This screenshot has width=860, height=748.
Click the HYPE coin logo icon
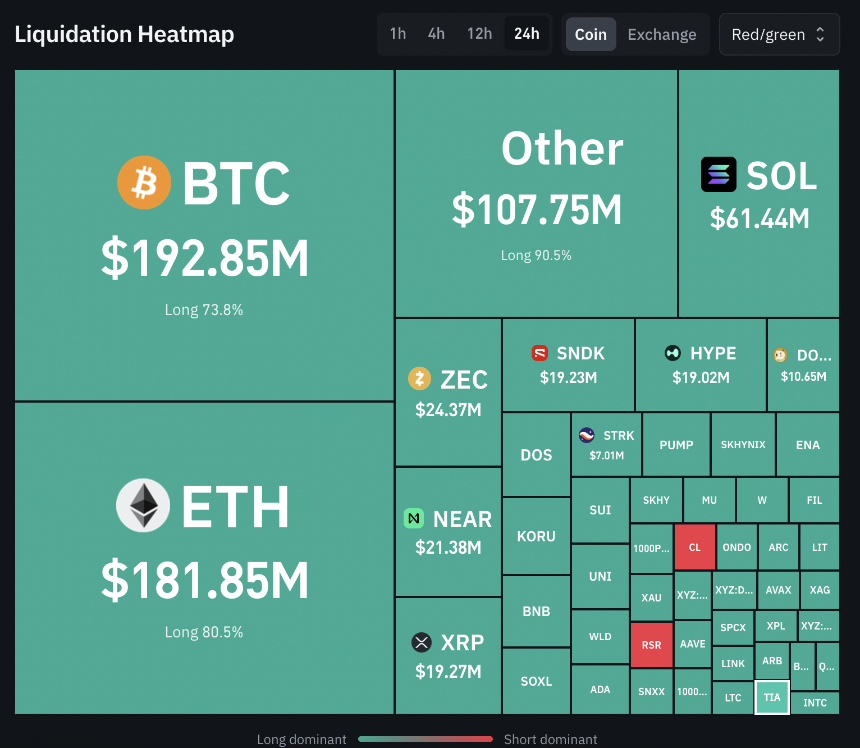coord(673,353)
